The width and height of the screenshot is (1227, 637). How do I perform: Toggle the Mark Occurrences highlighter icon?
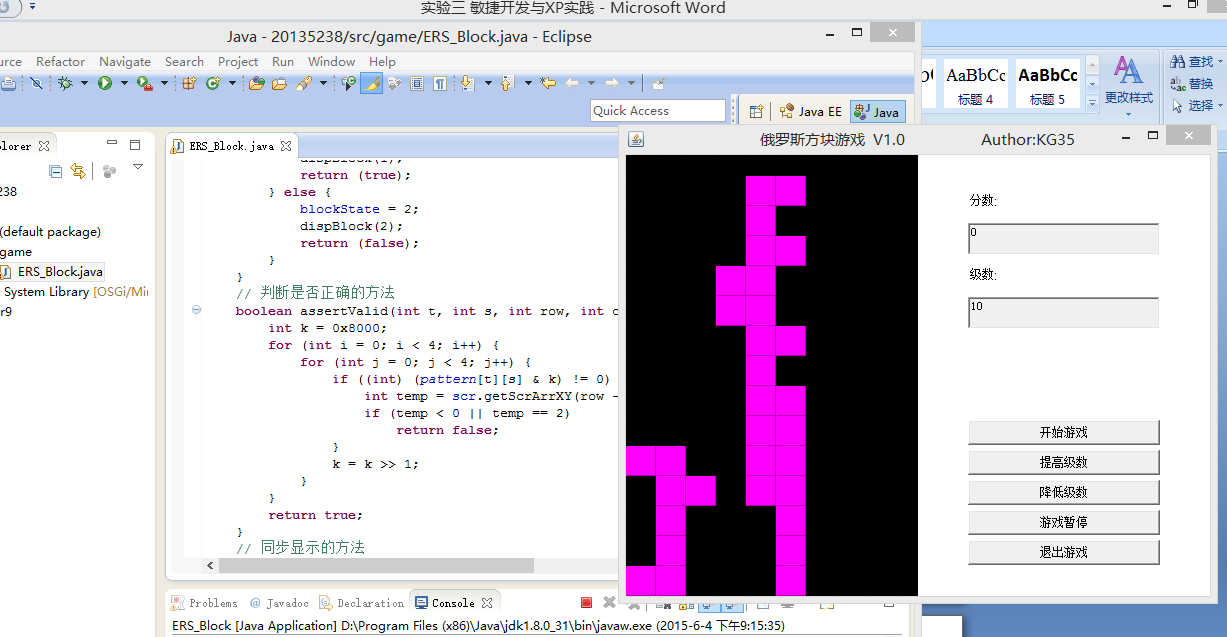tap(371, 83)
